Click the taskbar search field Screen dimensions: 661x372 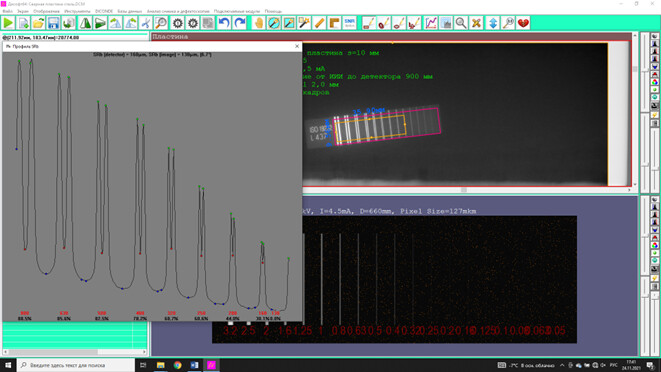(76, 365)
